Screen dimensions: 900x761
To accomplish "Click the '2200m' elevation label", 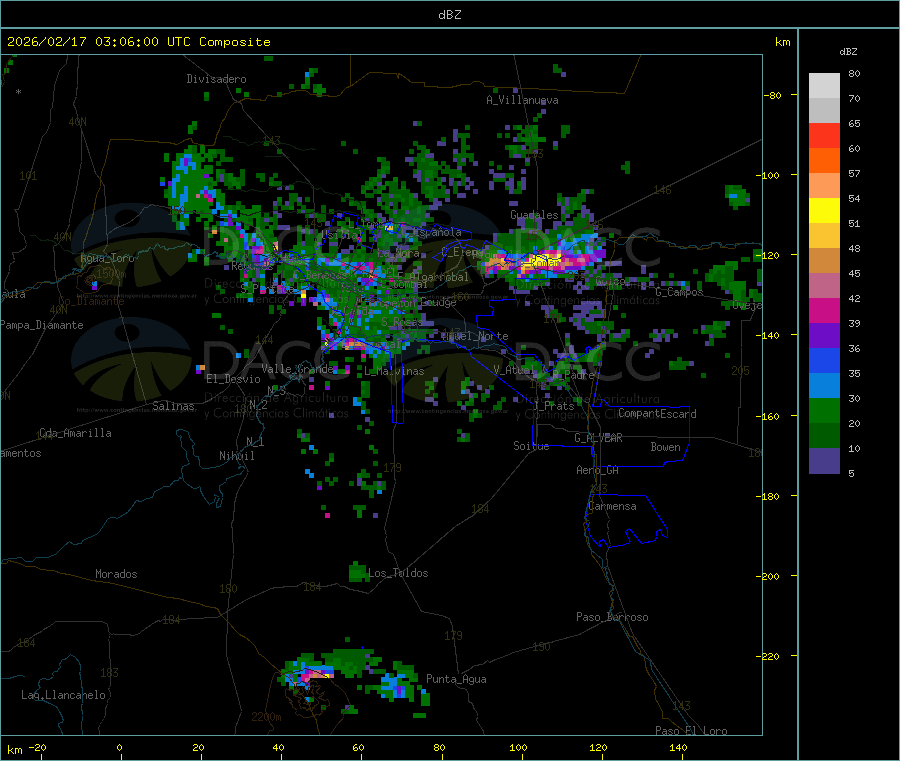I will point(266,717).
